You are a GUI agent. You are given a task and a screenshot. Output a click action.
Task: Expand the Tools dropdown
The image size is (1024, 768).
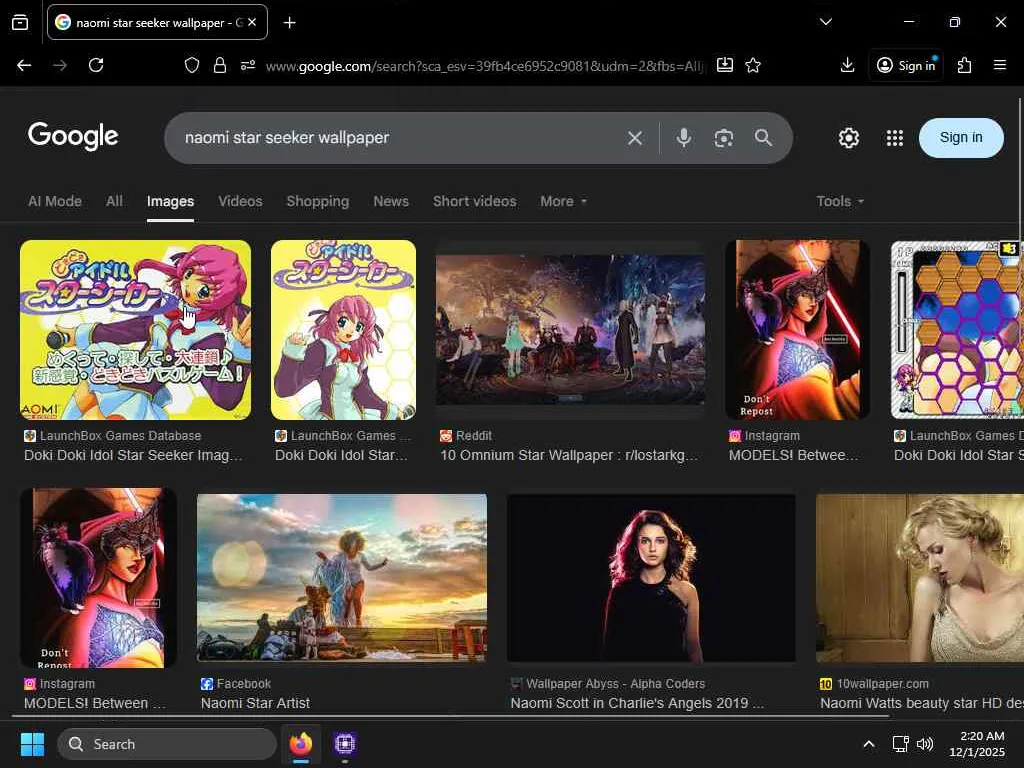click(x=840, y=201)
